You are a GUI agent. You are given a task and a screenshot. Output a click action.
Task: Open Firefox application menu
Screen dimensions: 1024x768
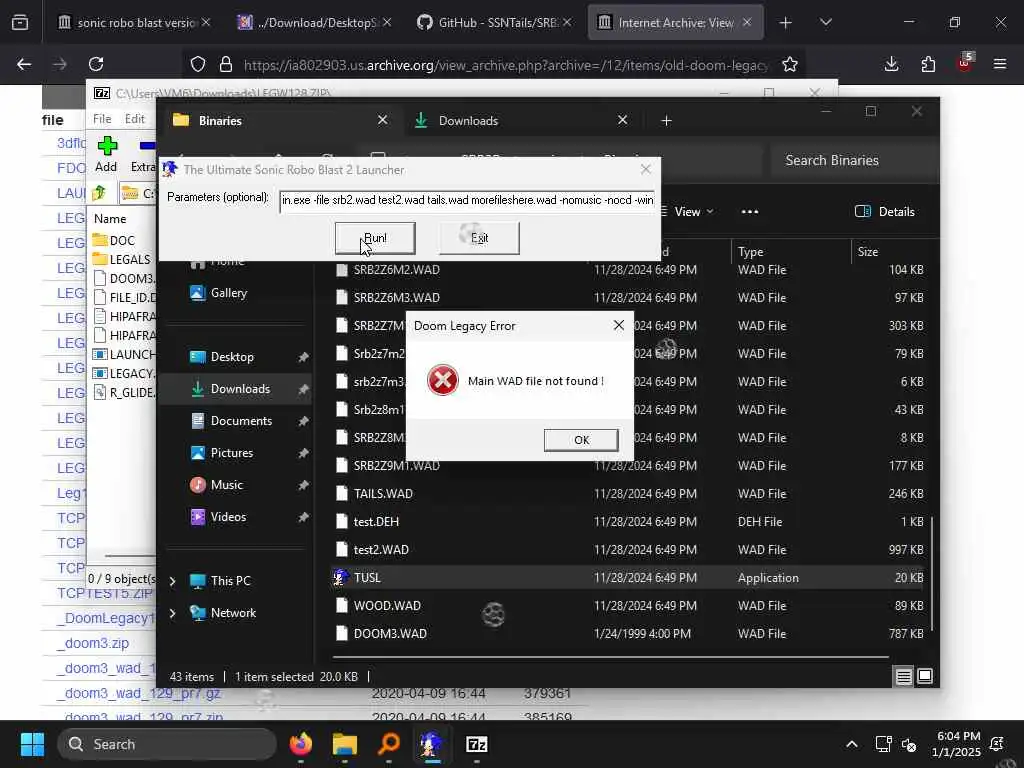[x=1000, y=64]
